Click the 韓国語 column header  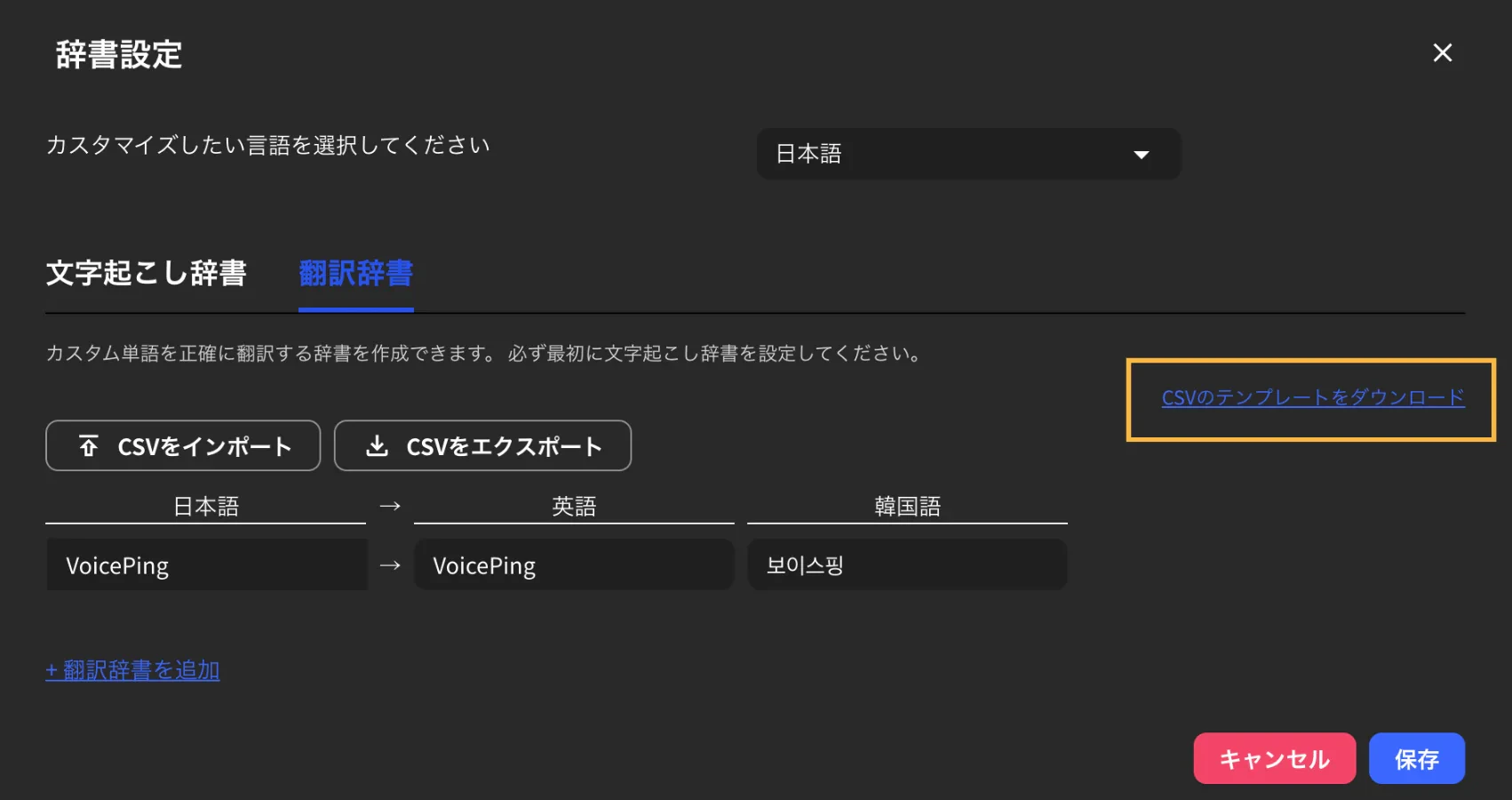pyautogui.click(x=907, y=507)
